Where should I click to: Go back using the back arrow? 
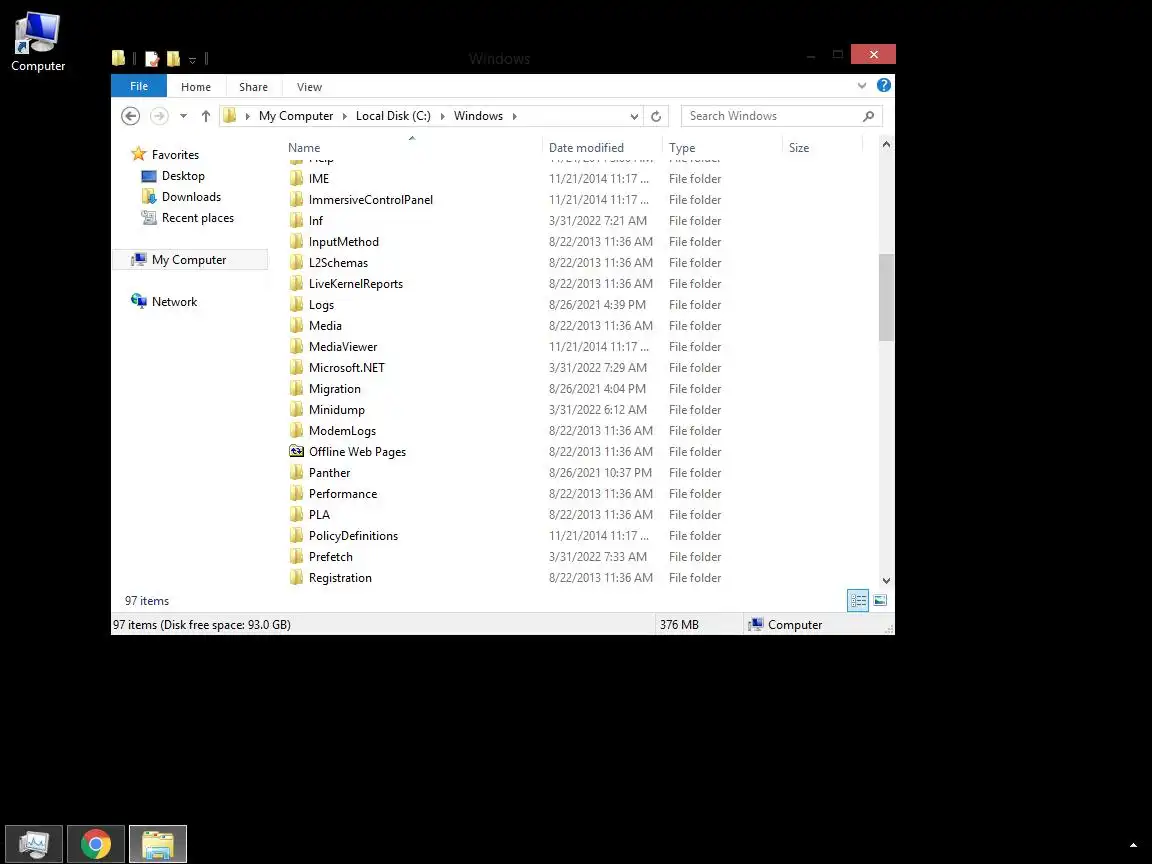tap(131, 116)
